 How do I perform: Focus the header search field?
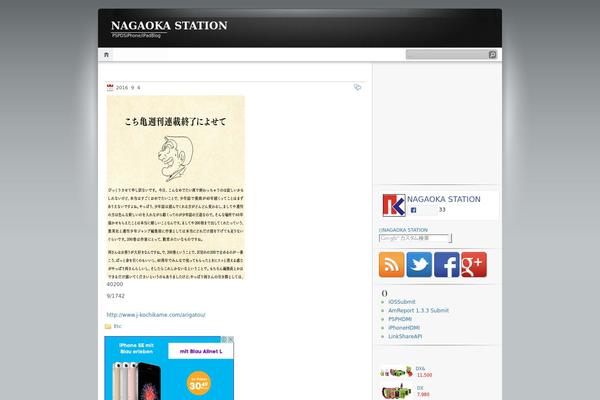click(447, 55)
